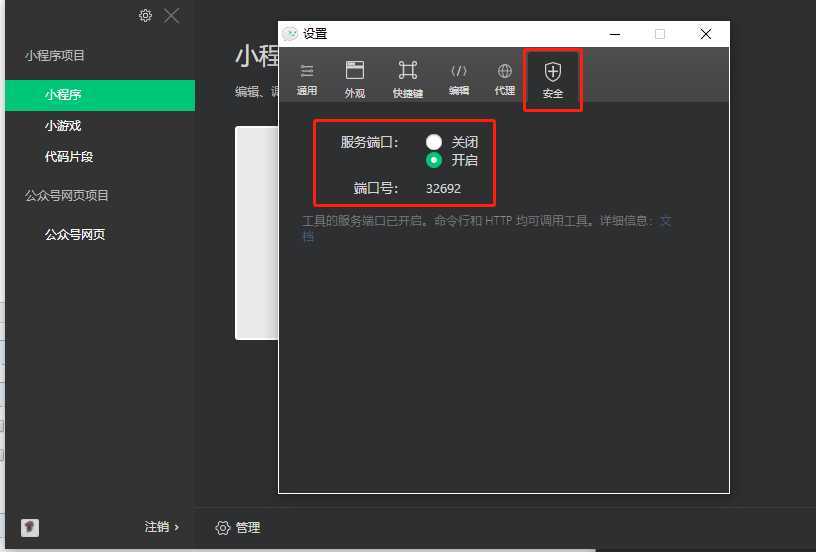
Task: Click the settings window app icon
Action: pyautogui.click(x=290, y=34)
